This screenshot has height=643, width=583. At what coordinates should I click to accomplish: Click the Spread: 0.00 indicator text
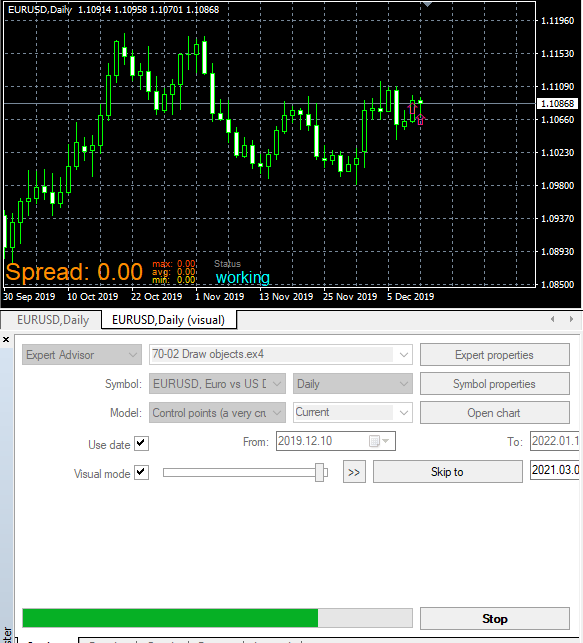(74, 272)
